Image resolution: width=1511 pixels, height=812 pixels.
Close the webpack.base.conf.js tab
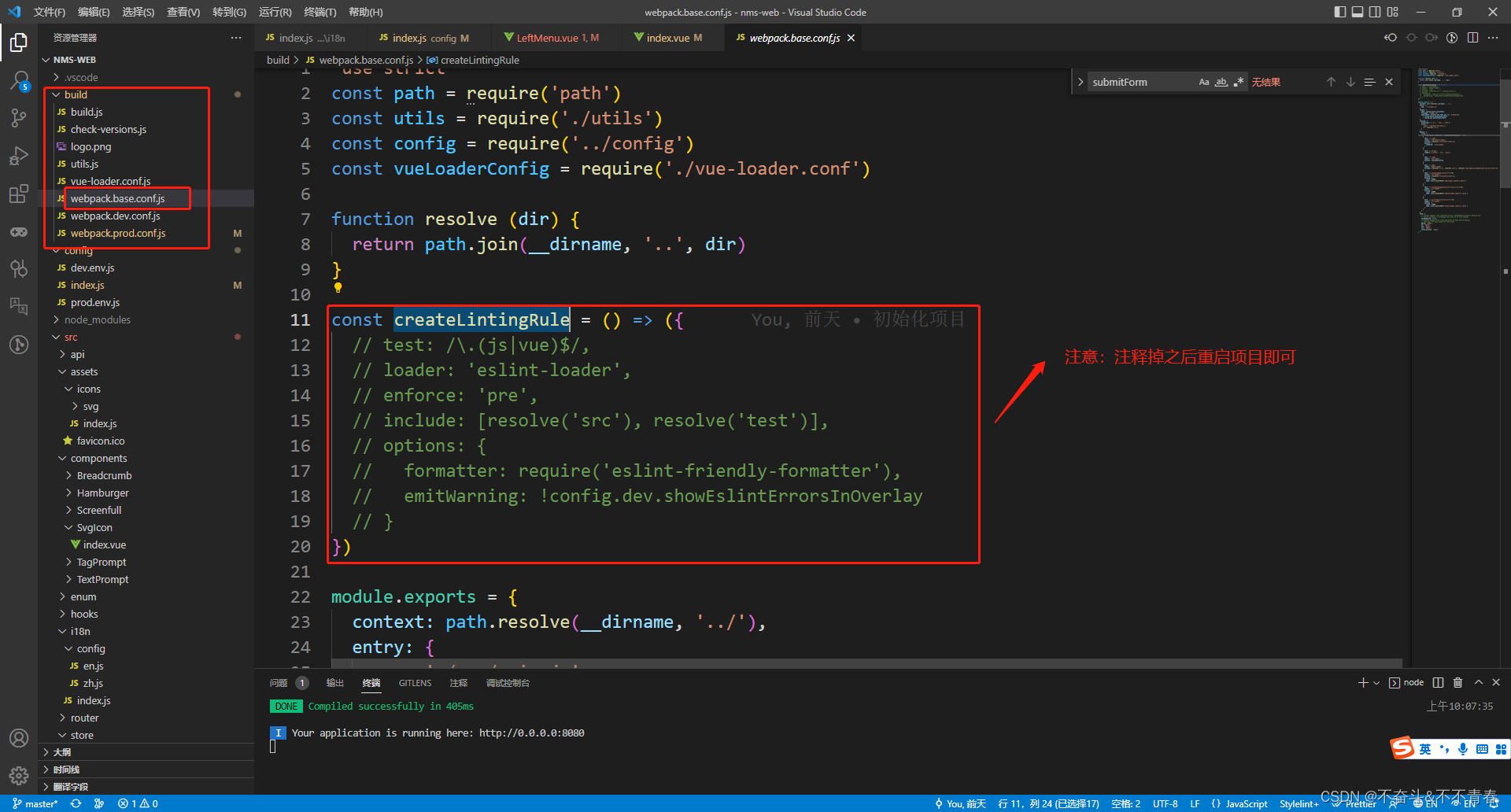coord(851,38)
